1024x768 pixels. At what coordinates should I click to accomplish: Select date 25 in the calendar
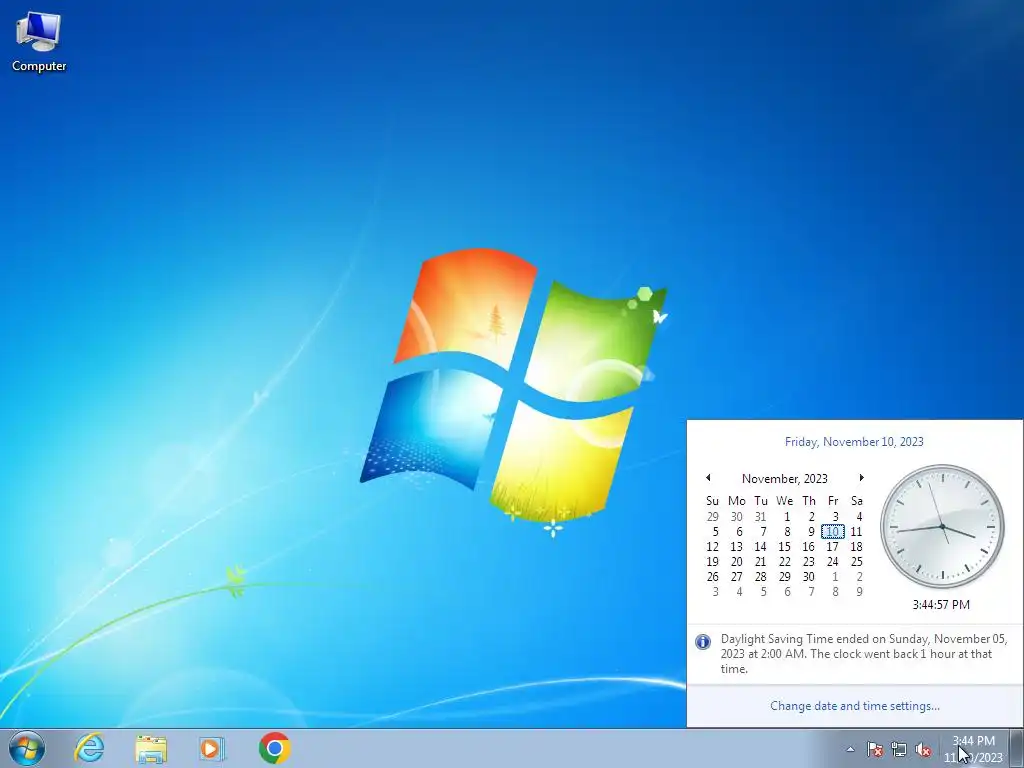pyautogui.click(x=856, y=562)
